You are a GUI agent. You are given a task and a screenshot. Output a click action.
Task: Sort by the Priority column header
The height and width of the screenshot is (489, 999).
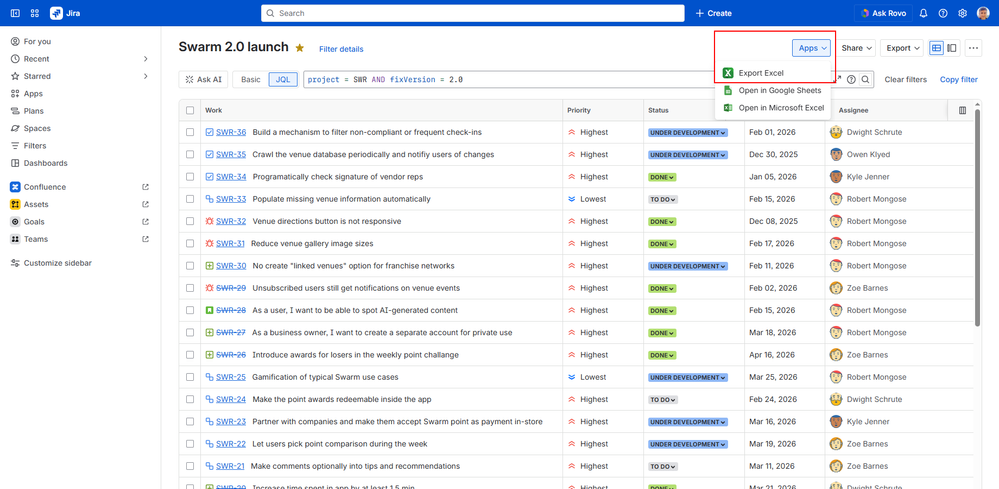[579, 110]
